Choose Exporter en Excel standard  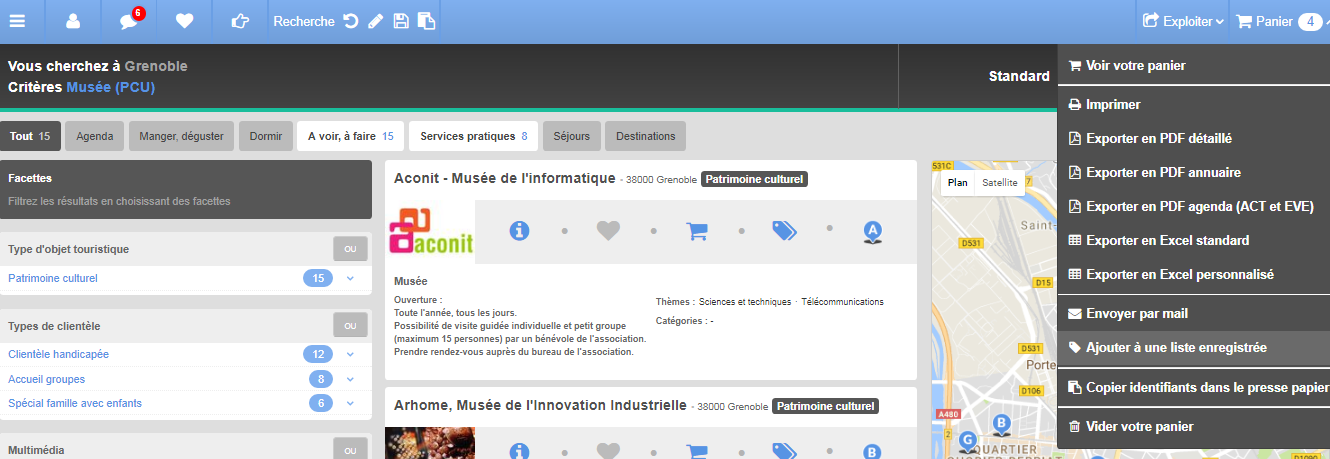tap(1193, 240)
